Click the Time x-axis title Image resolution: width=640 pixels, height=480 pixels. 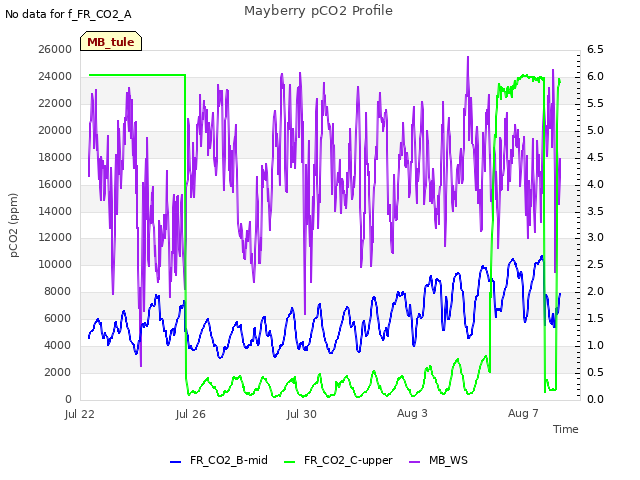point(566,429)
